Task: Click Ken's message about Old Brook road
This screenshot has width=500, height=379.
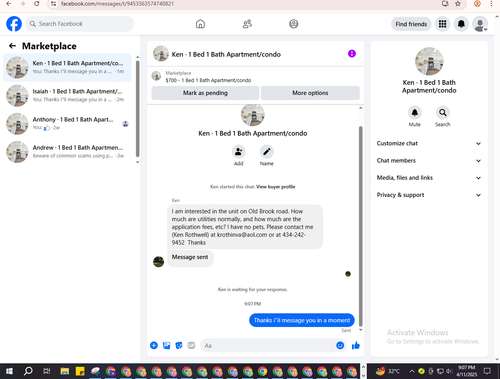Action: [245, 227]
